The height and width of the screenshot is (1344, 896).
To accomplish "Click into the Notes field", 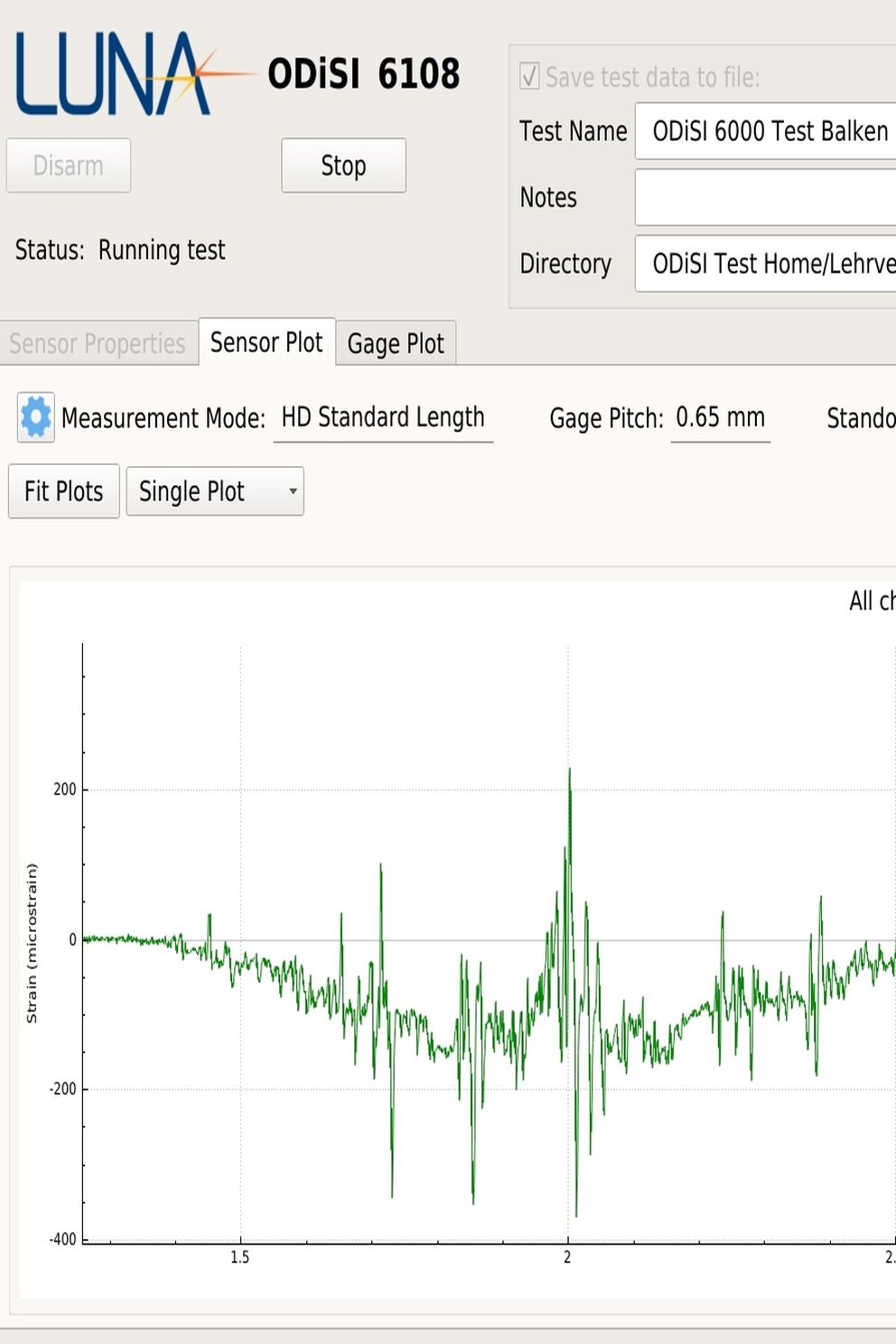I will click(766, 197).
